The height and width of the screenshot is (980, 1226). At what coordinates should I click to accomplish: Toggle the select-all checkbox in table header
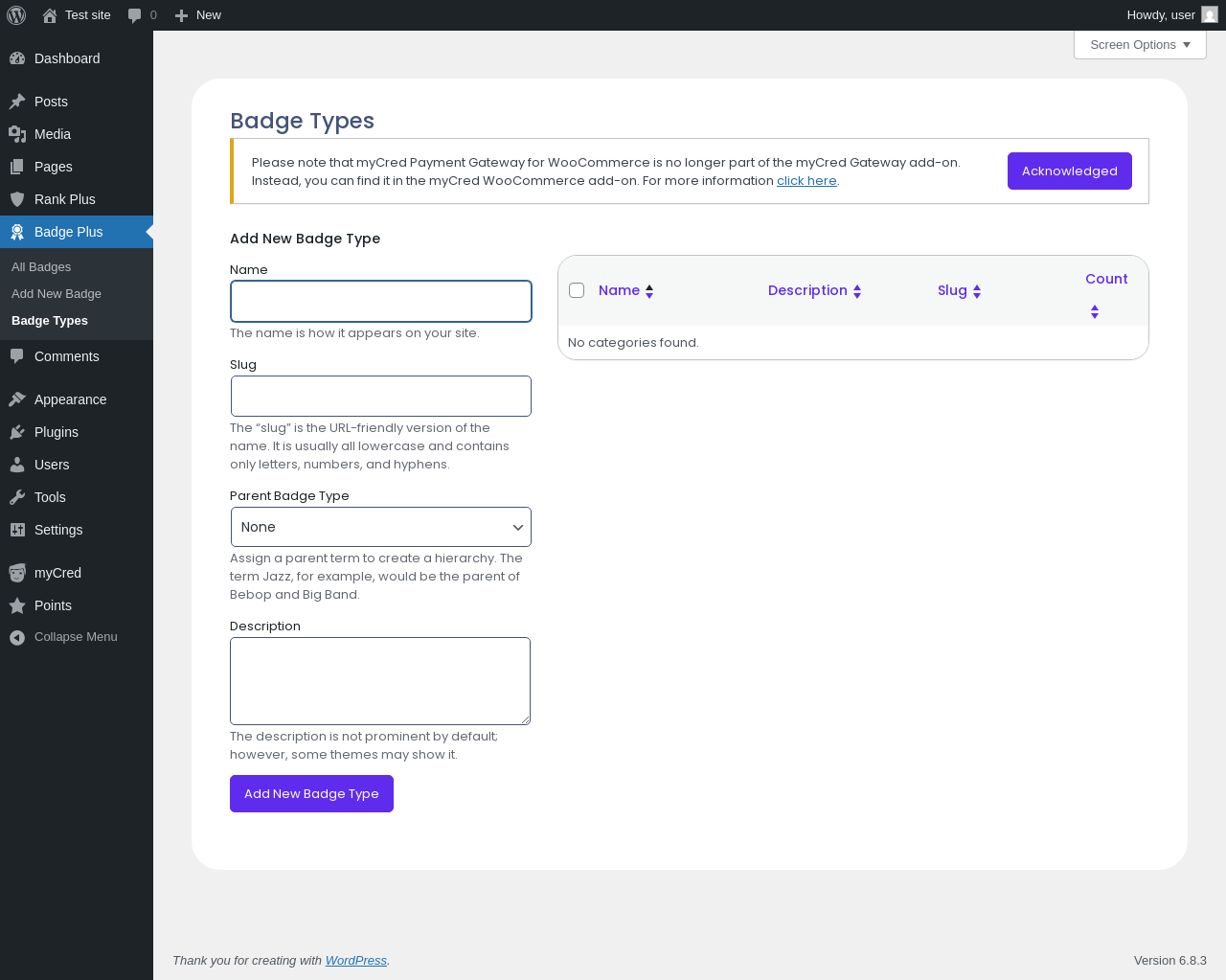coord(577,290)
